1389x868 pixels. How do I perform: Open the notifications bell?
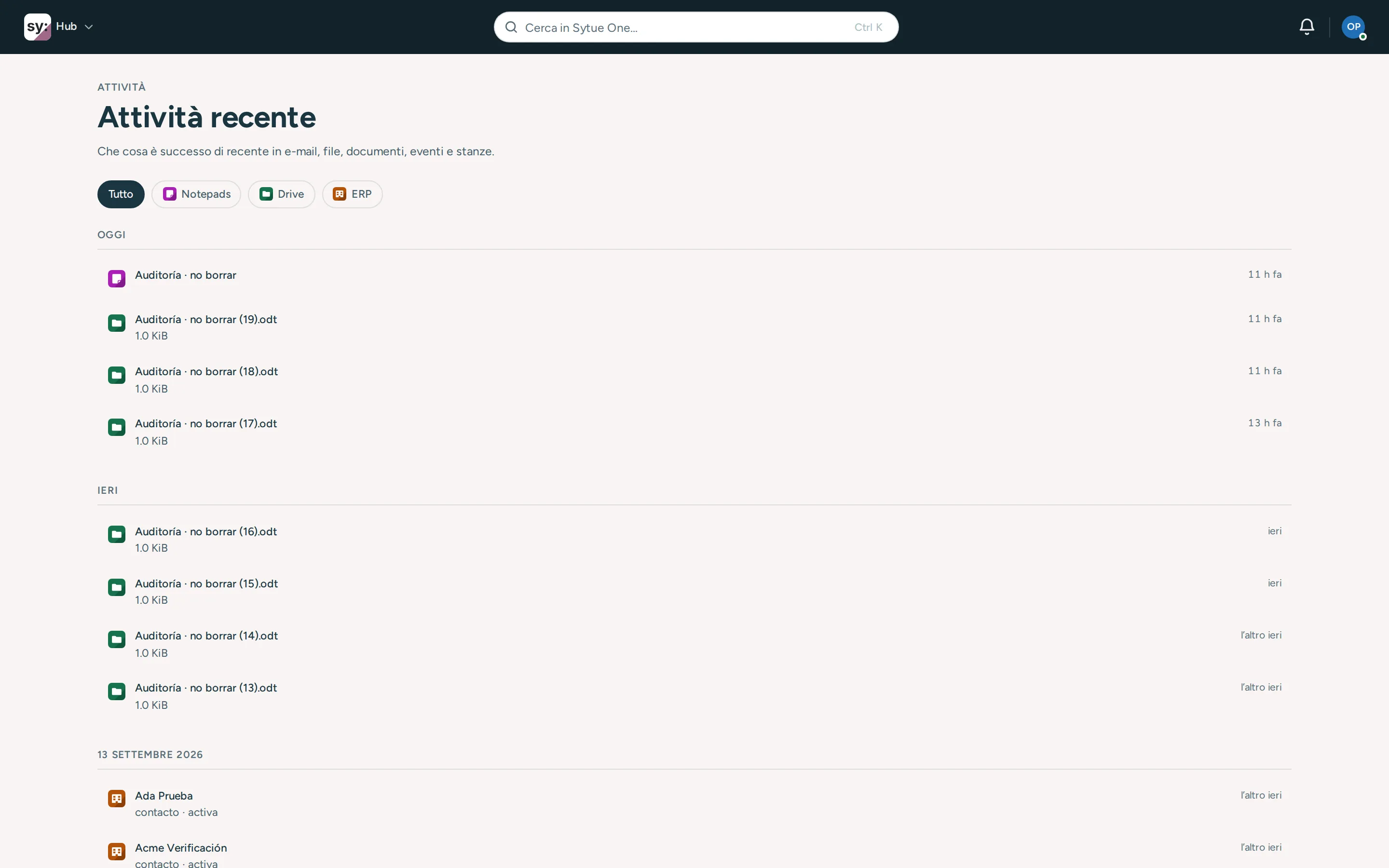(1307, 27)
